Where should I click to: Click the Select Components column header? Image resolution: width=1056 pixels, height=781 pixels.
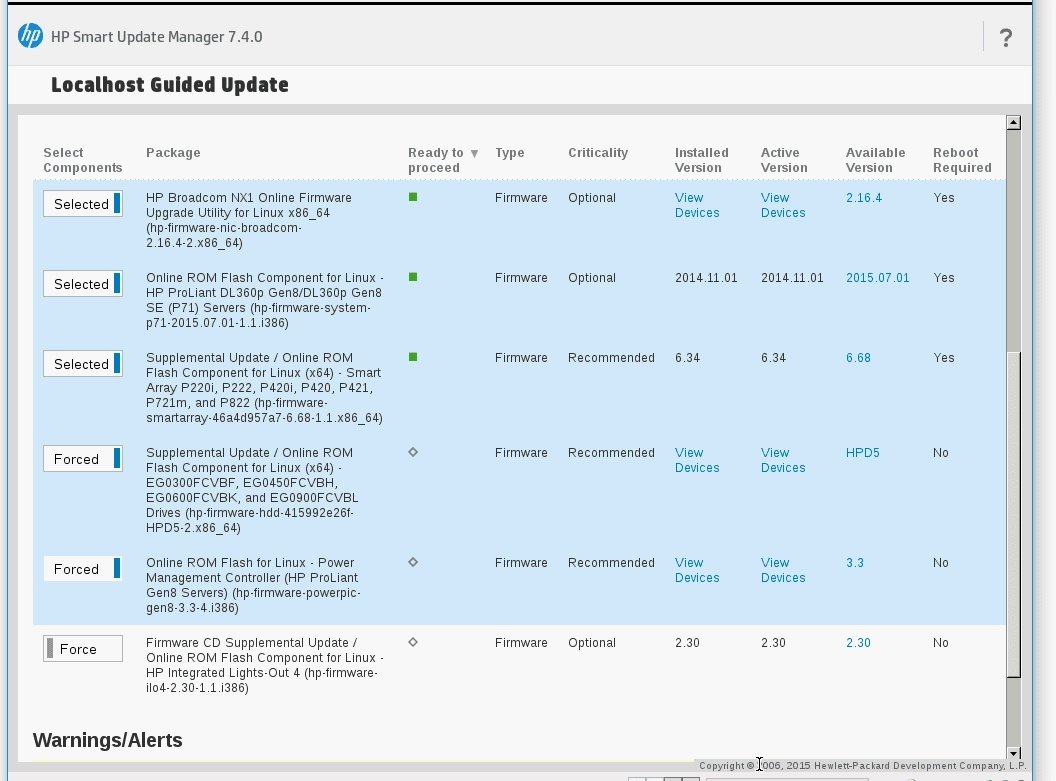(x=83, y=160)
